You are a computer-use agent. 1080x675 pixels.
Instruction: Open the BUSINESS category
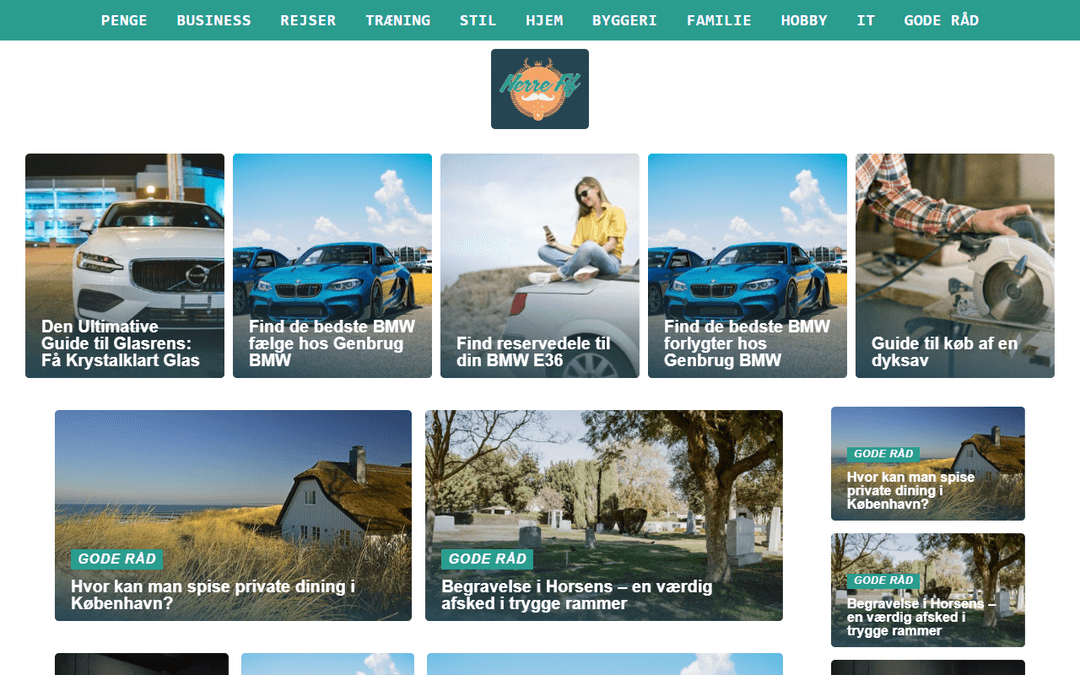pos(214,21)
